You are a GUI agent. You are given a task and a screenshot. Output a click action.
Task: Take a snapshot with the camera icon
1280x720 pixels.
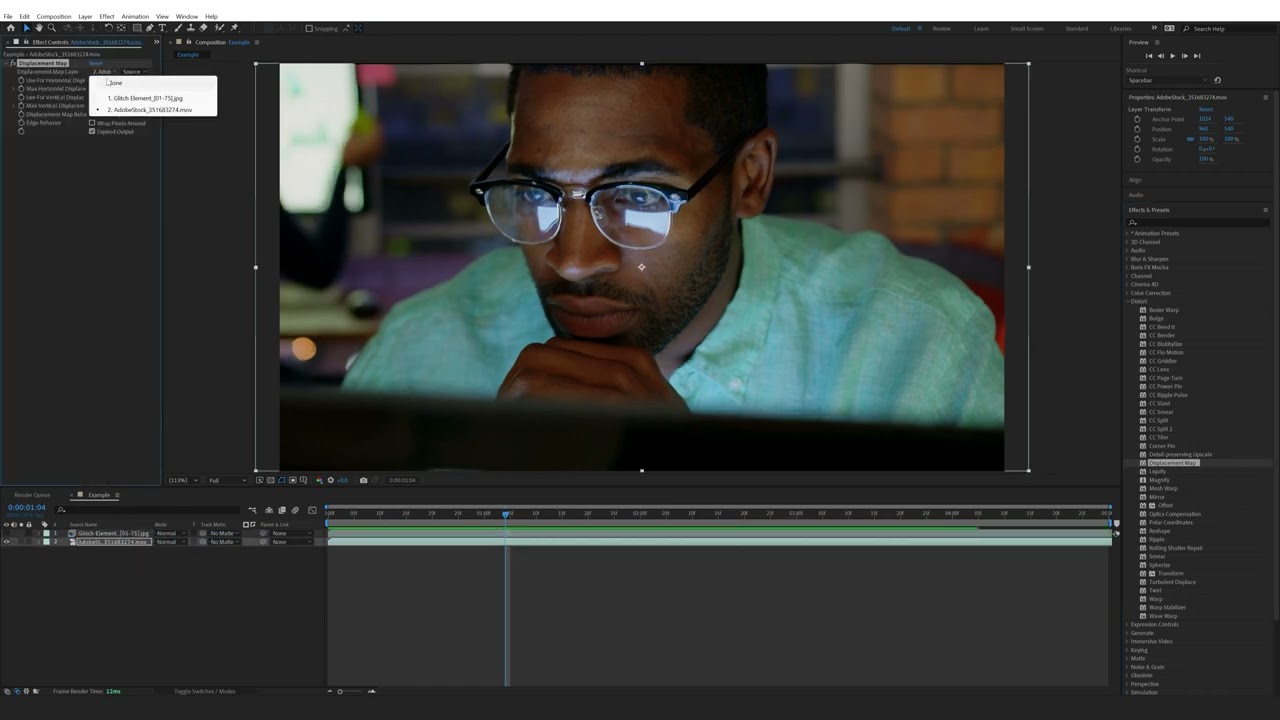[x=363, y=480]
